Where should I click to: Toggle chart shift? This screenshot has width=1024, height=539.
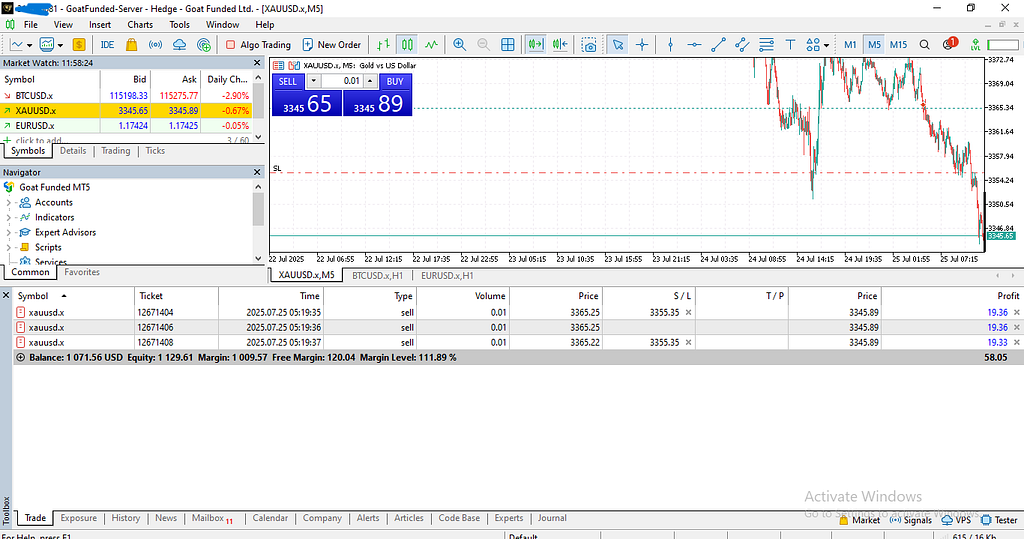point(560,44)
